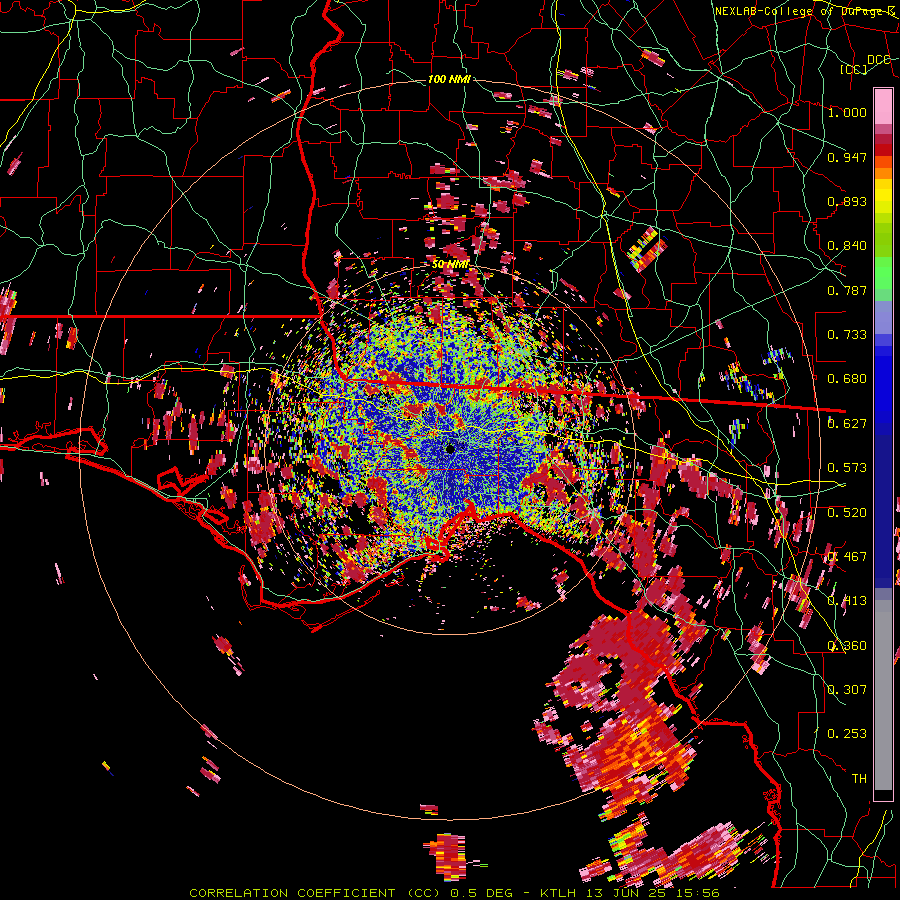Click the 0.947 scale value
900x900 pixels.
point(847,157)
